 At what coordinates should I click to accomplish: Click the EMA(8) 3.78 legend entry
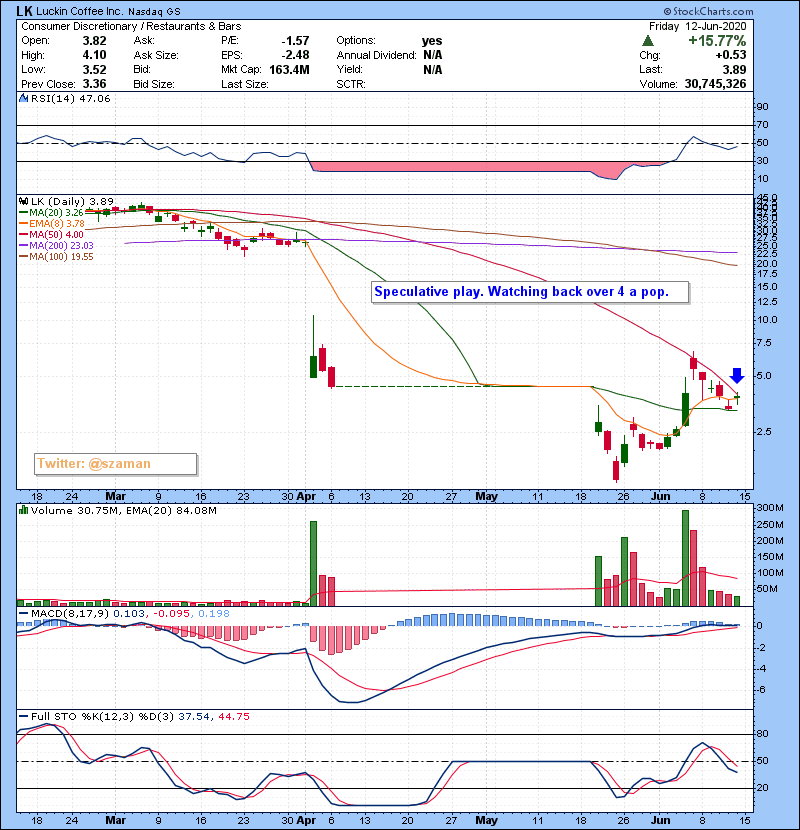tap(52, 224)
